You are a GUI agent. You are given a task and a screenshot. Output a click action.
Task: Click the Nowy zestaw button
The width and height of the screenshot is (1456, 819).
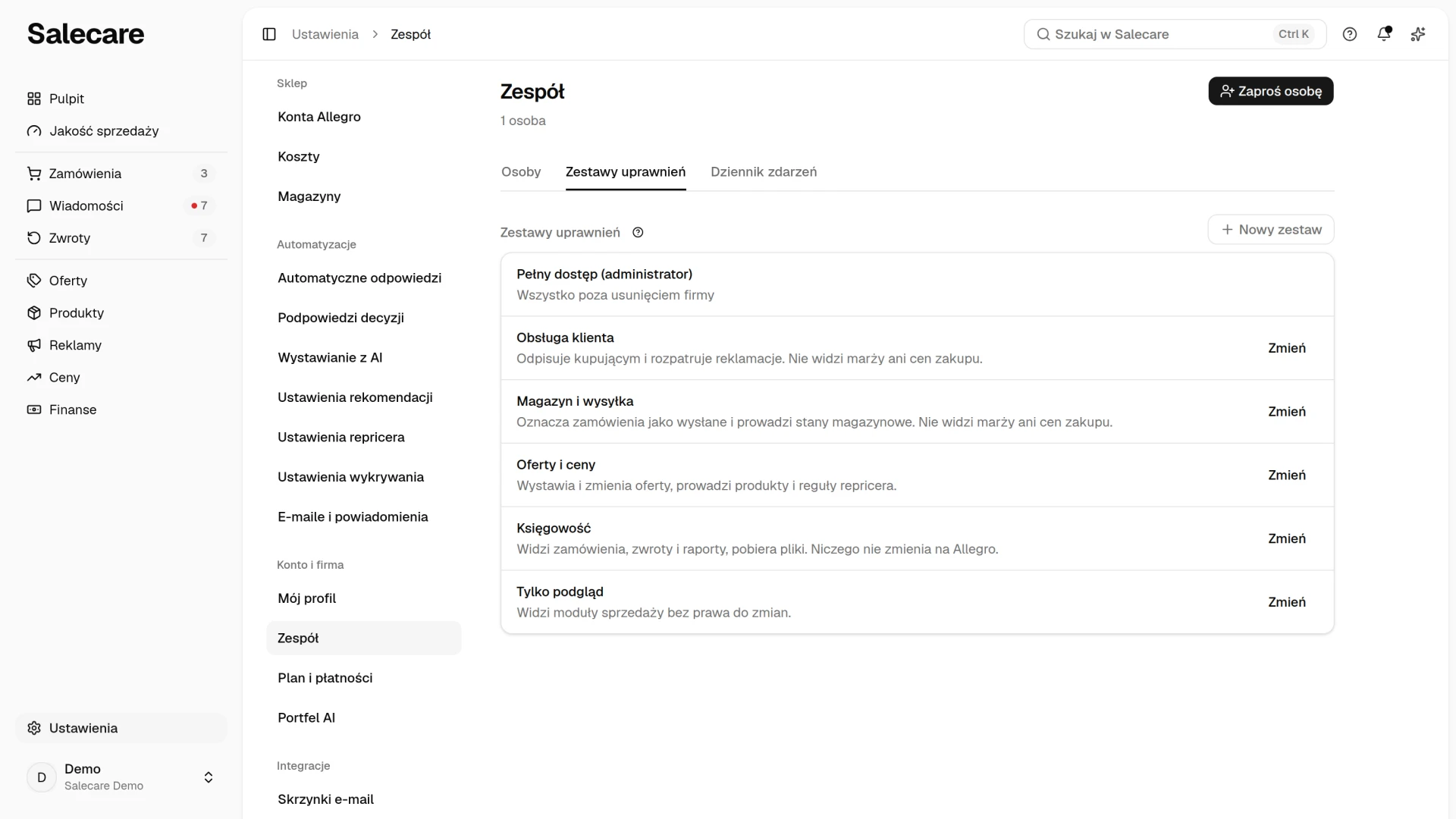pyautogui.click(x=1271, y=230)
